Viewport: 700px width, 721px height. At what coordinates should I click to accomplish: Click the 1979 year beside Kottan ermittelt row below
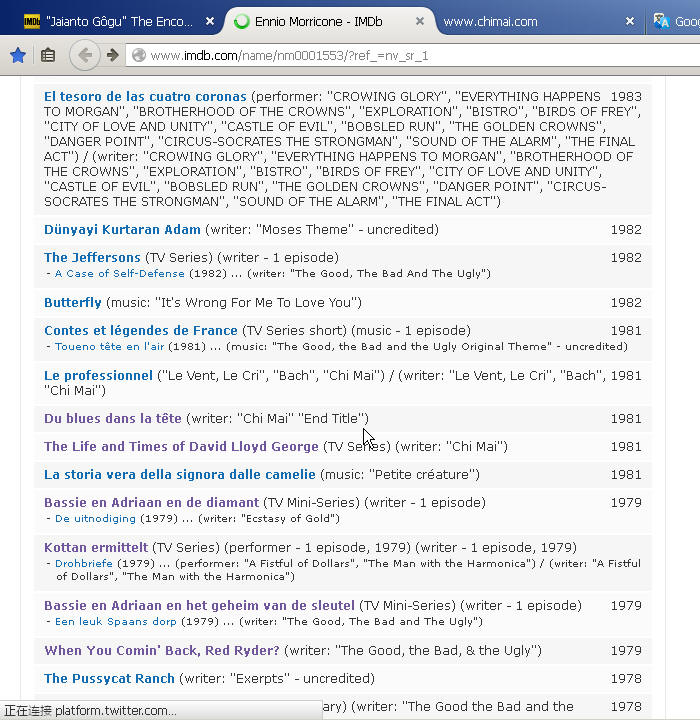pos(626,606)
